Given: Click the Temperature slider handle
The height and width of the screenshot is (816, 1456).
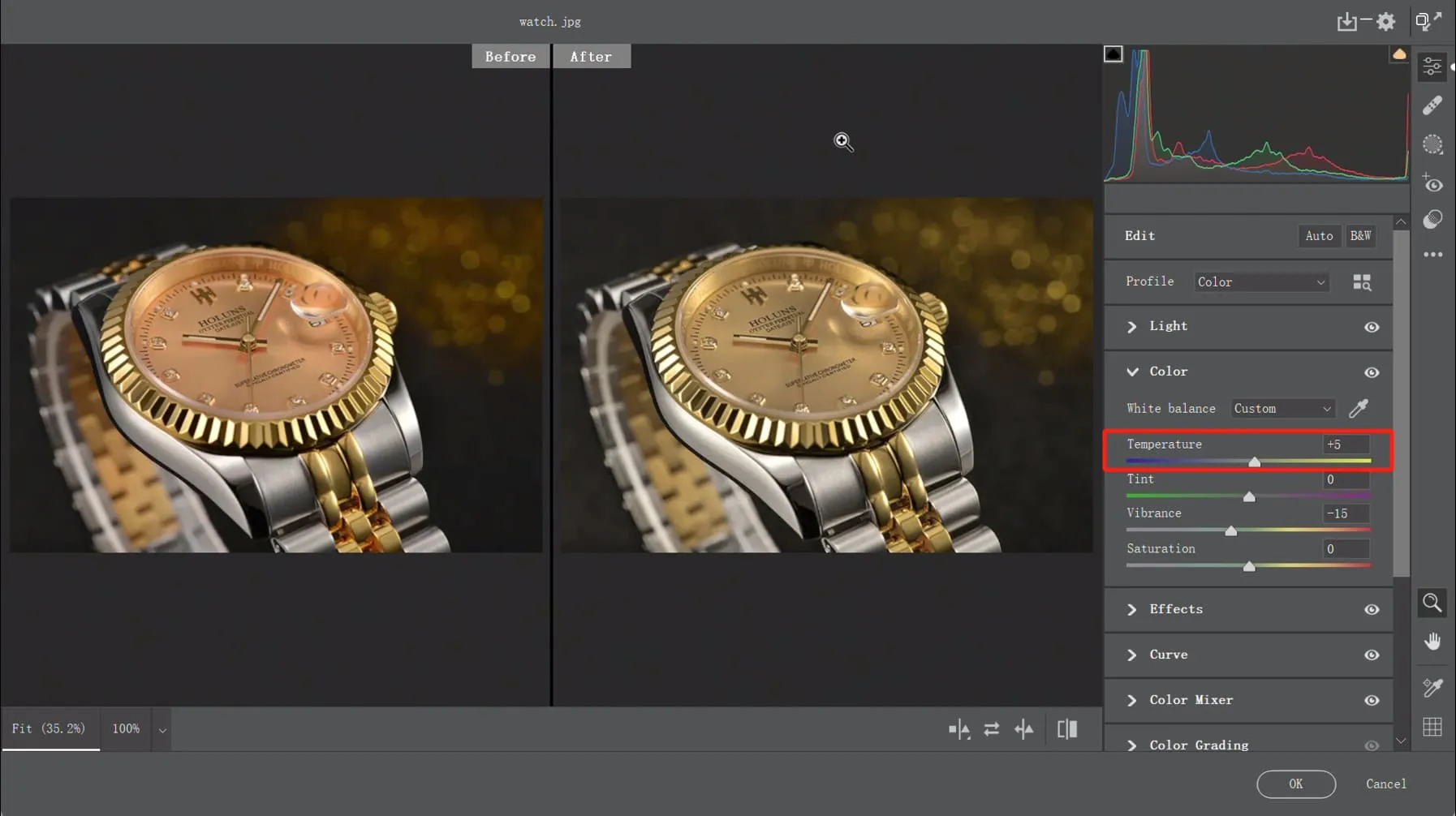Looking at the screenshot, I should pos(1255,462).
